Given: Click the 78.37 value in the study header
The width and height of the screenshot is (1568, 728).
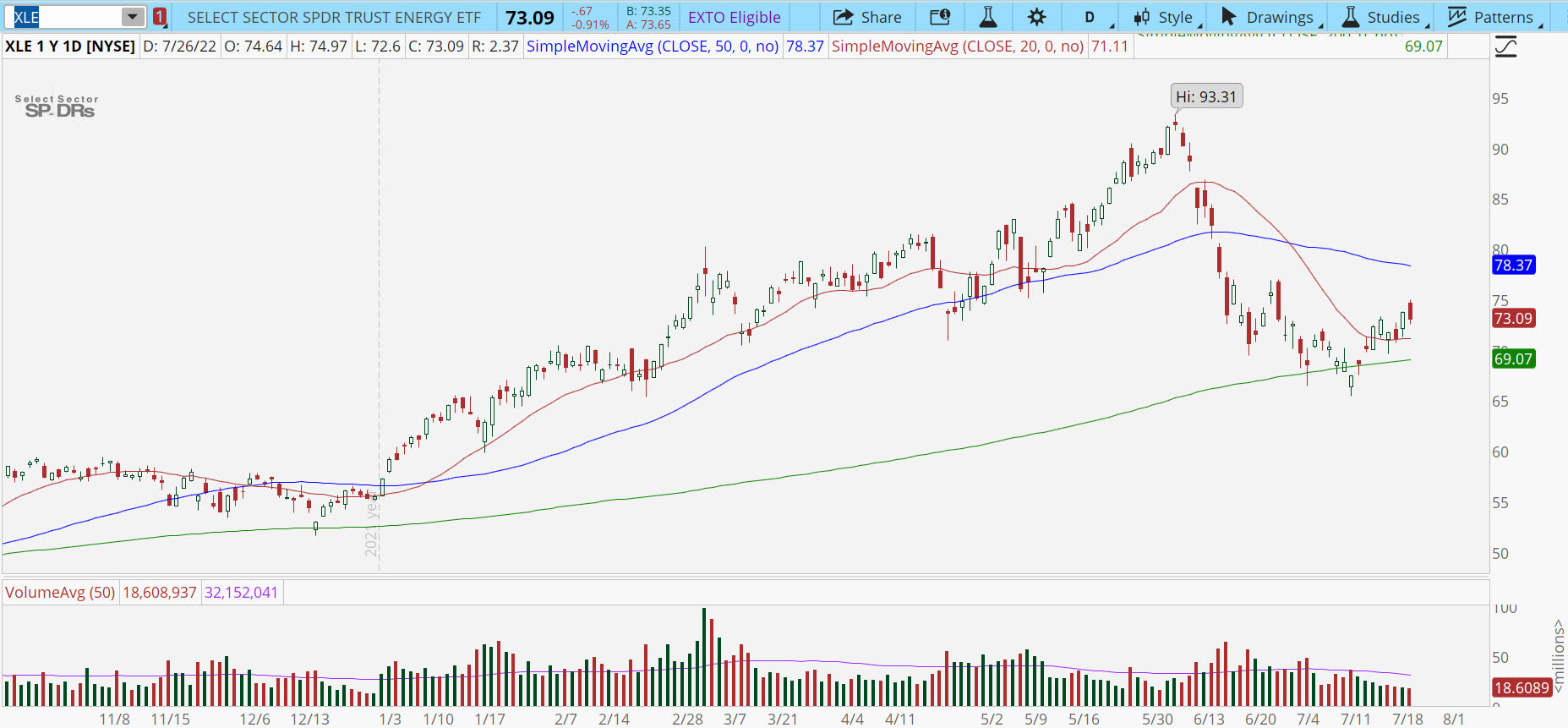Looking at the screenshot, I should coord(806,46).
